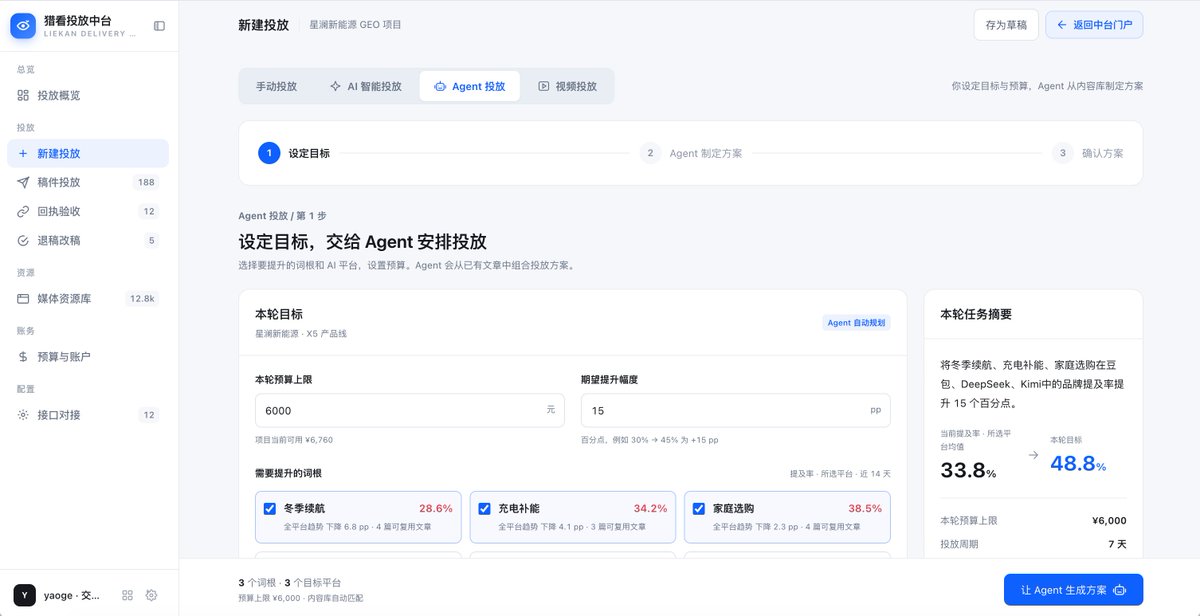This screenshot has width=1200, height=616.
Task: Click the Agent 自动规划 badge
Action: 856,323
